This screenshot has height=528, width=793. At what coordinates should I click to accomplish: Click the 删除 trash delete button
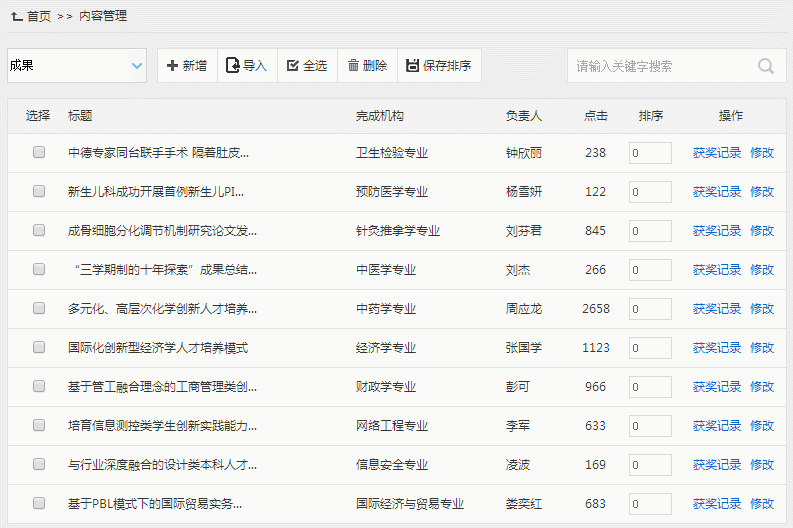click(x=367, y=66)
